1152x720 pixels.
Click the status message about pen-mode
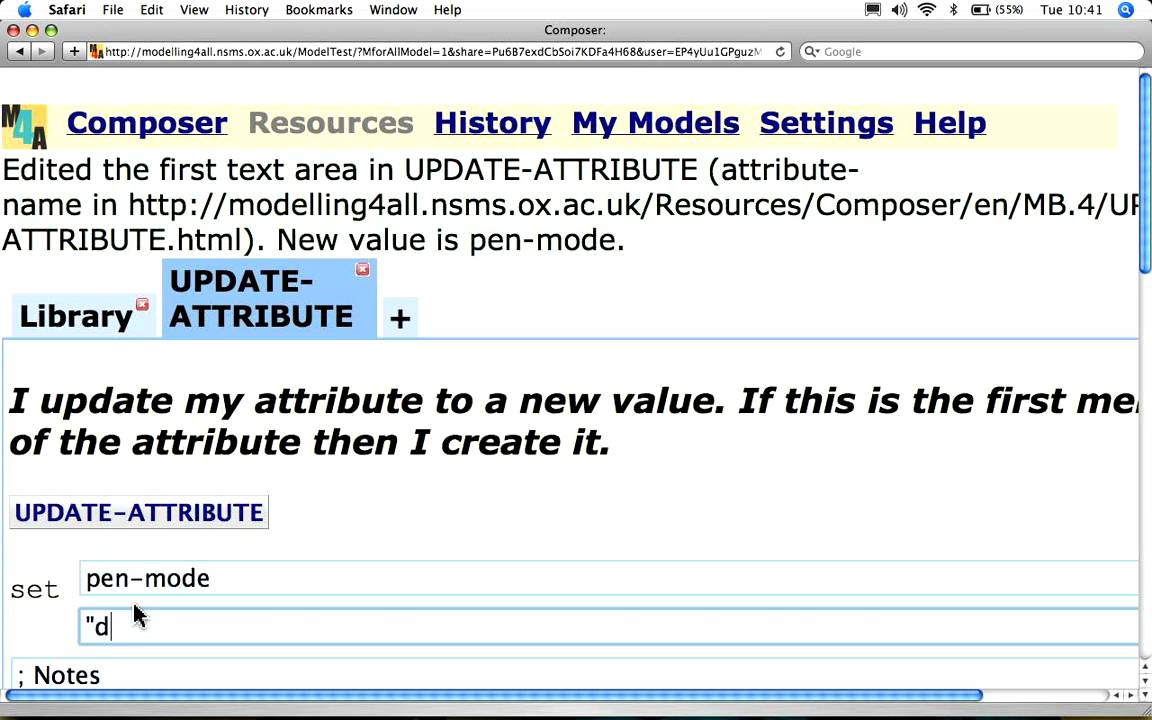(x=570, y=205)
